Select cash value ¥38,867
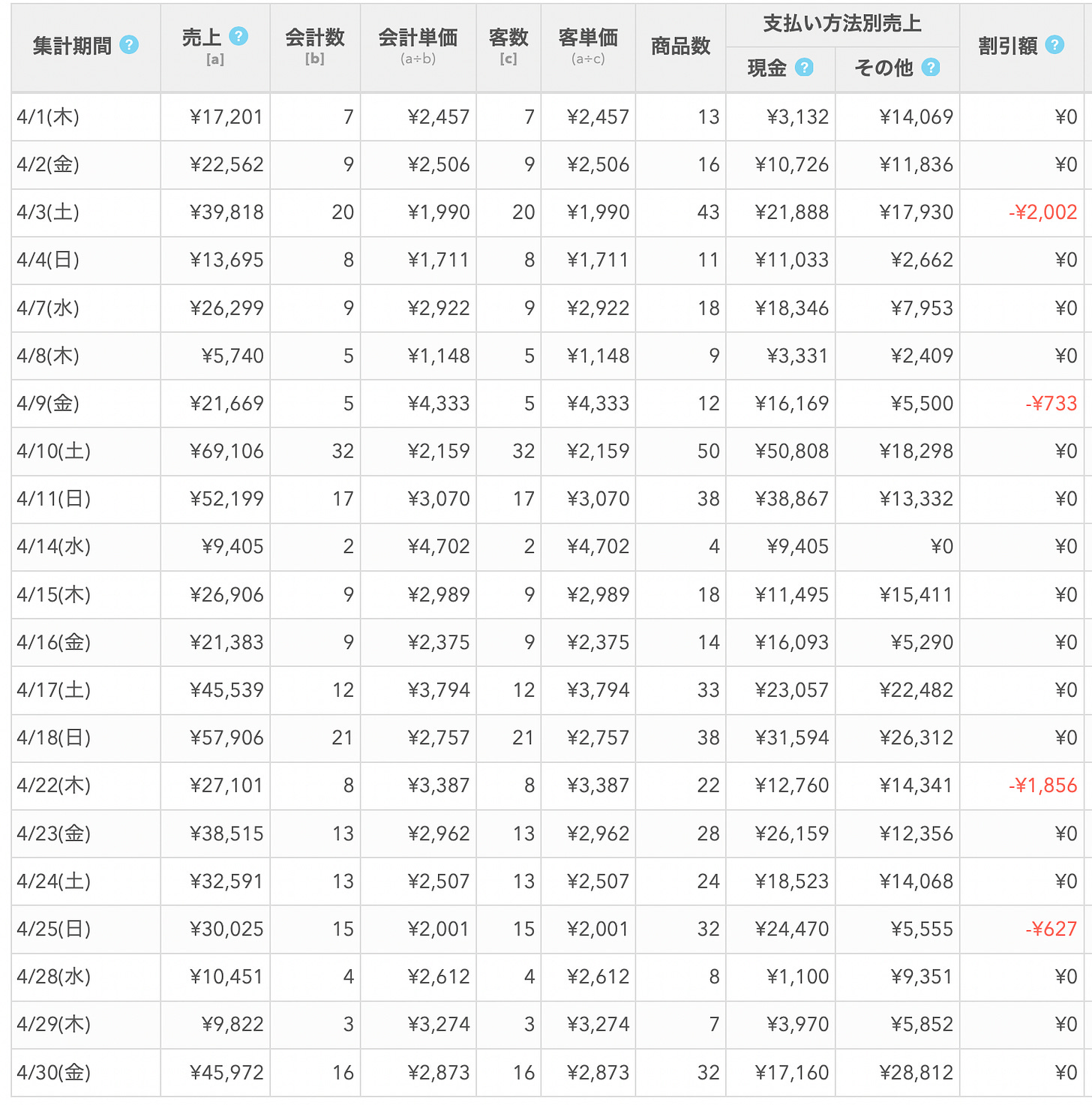 [x=792, y=499]
